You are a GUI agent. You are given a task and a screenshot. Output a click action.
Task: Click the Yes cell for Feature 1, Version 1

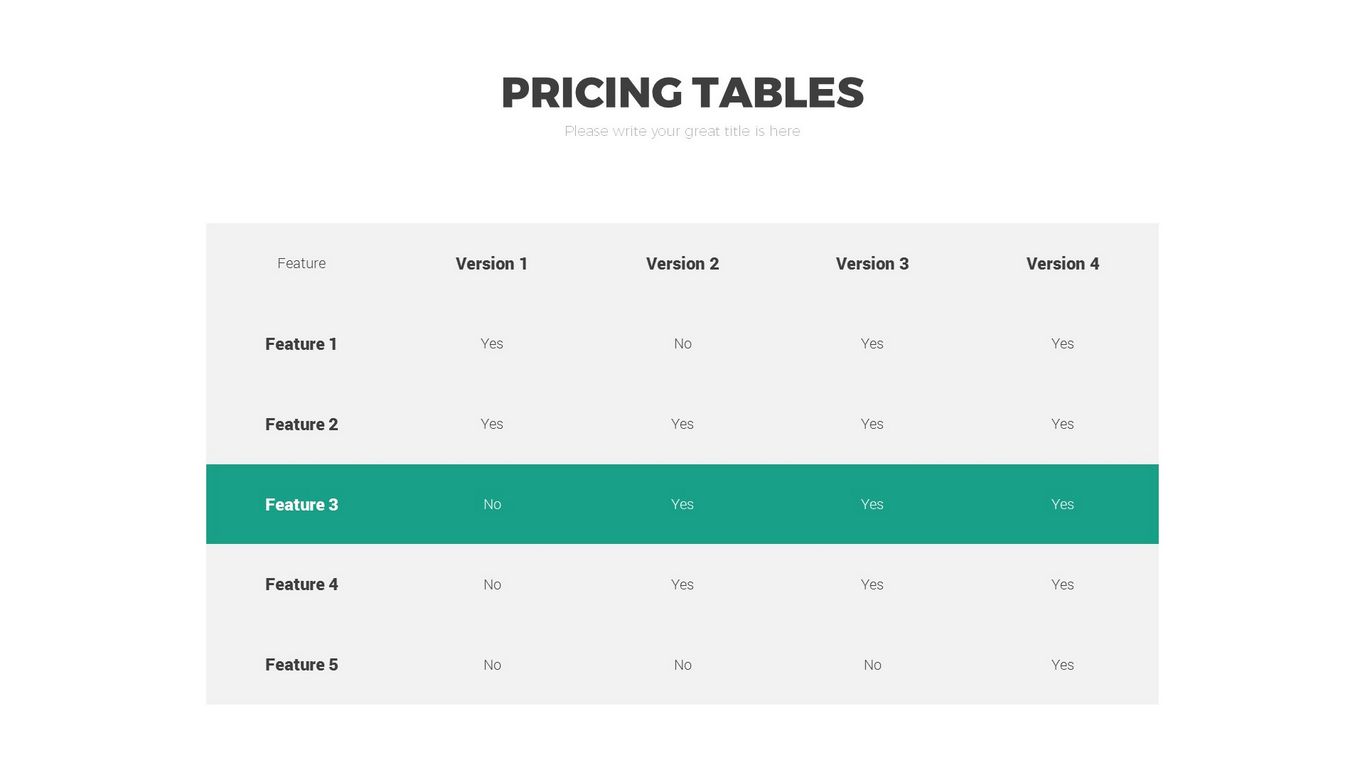pos(491,344)
